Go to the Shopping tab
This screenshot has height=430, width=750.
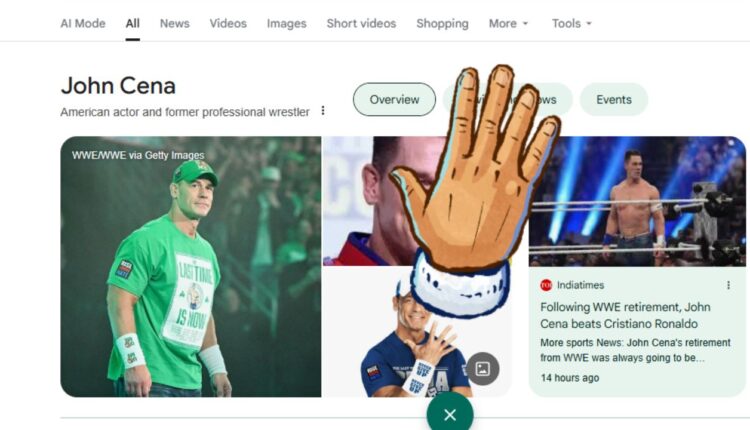coord(442,23)
